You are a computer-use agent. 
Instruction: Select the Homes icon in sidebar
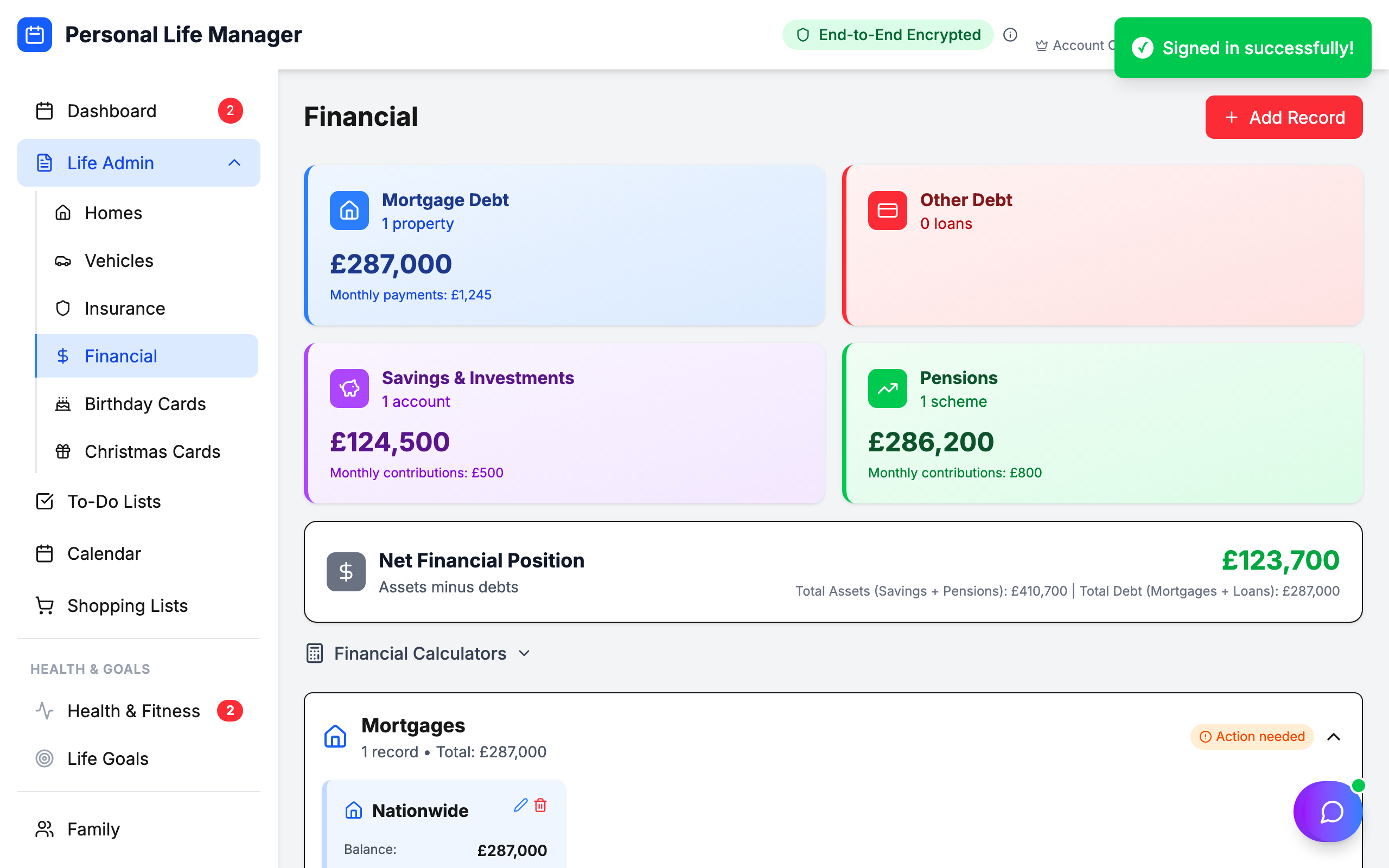click(x=63, y=213)
